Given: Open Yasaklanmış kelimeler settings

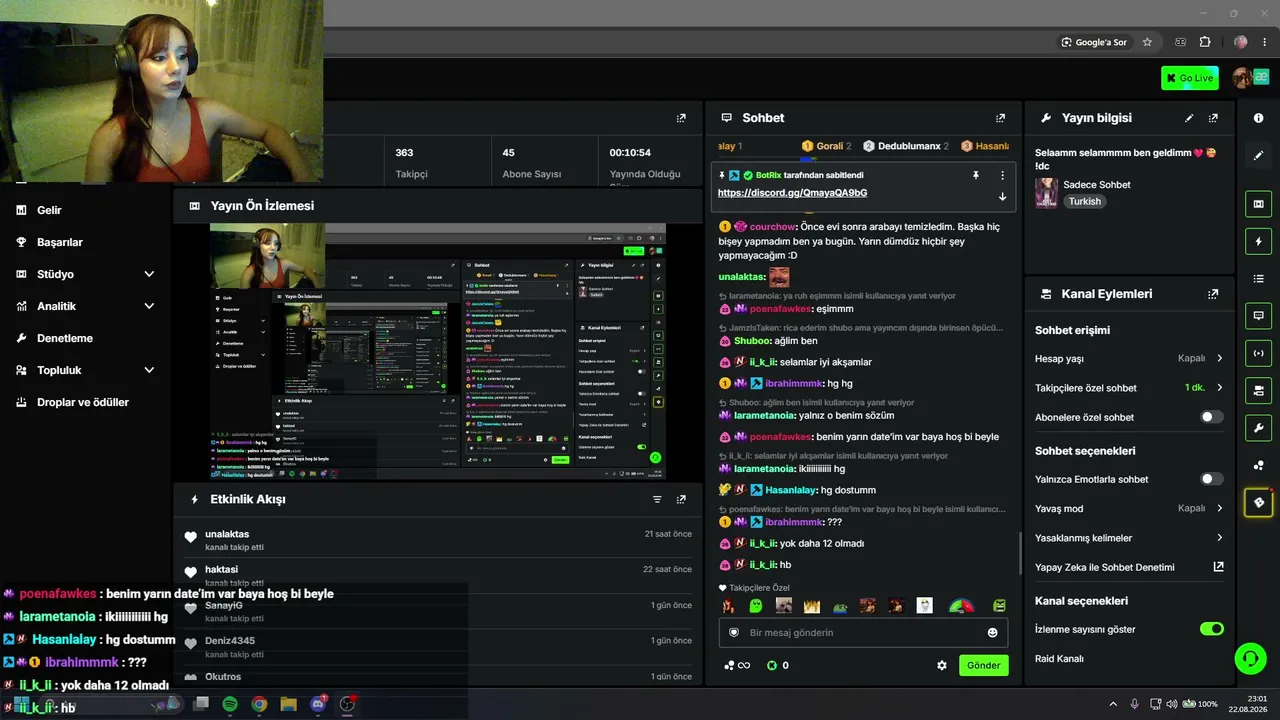Looking at the screenshot, I should click(x=1129, y=538).
